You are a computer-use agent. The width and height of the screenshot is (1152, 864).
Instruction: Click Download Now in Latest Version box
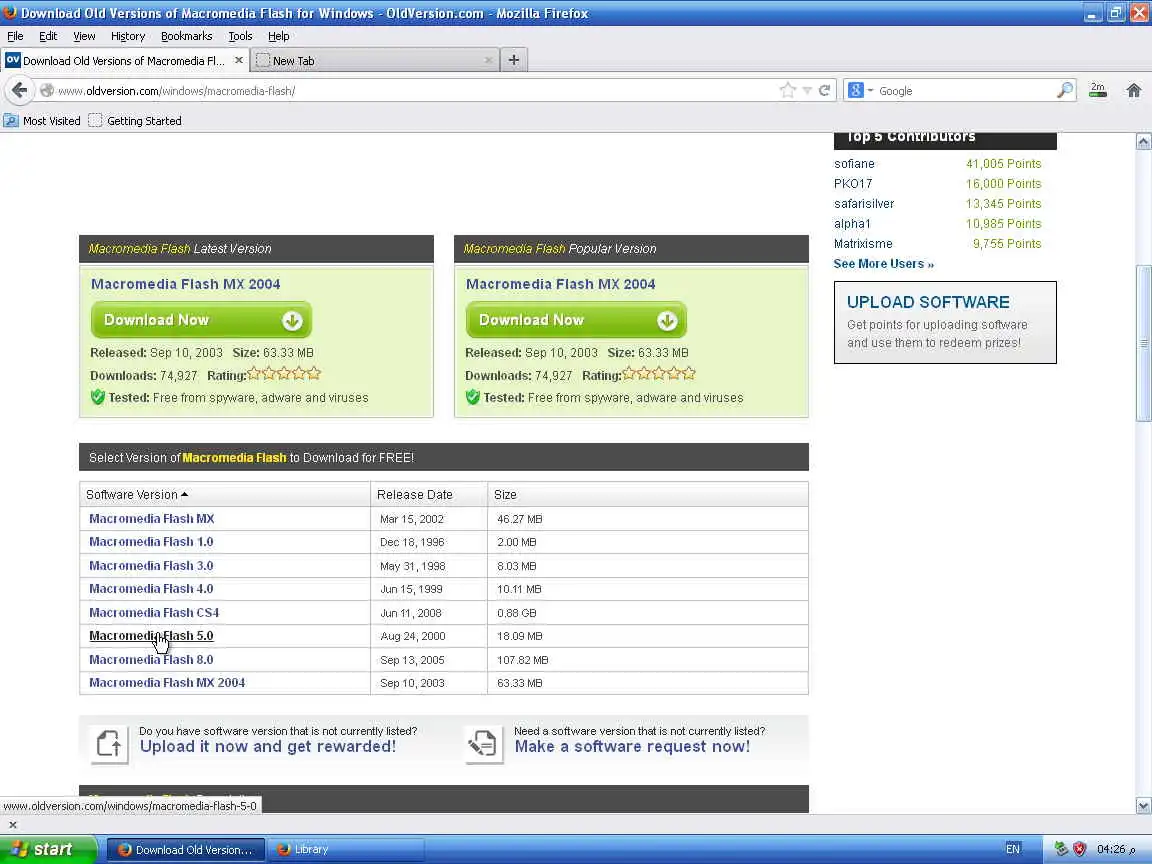click(201, 320)
